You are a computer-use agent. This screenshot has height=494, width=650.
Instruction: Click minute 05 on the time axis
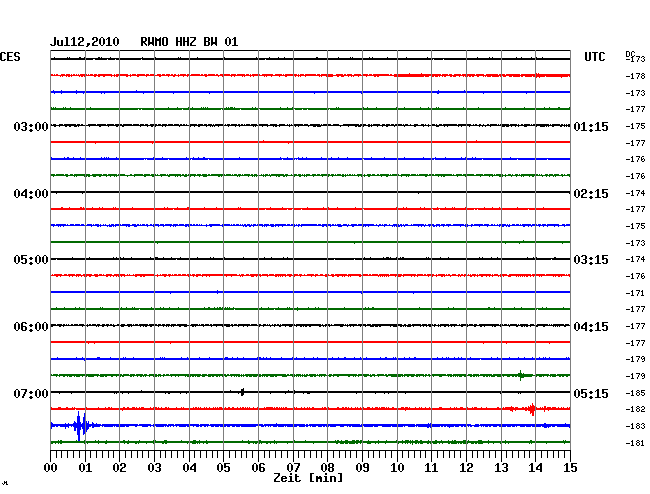(223, 468)
